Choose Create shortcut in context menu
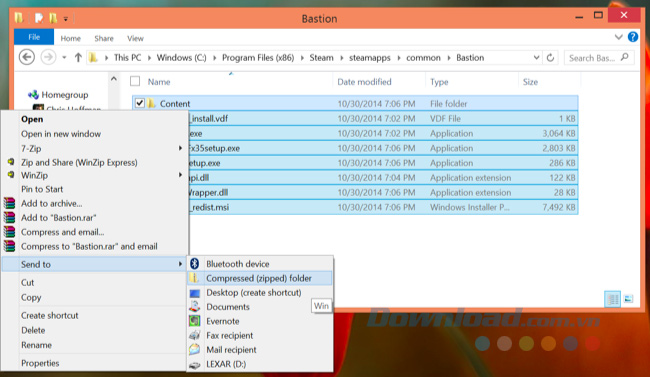The height and width of the screenshot is (377, 650). [x=50, y=315]
